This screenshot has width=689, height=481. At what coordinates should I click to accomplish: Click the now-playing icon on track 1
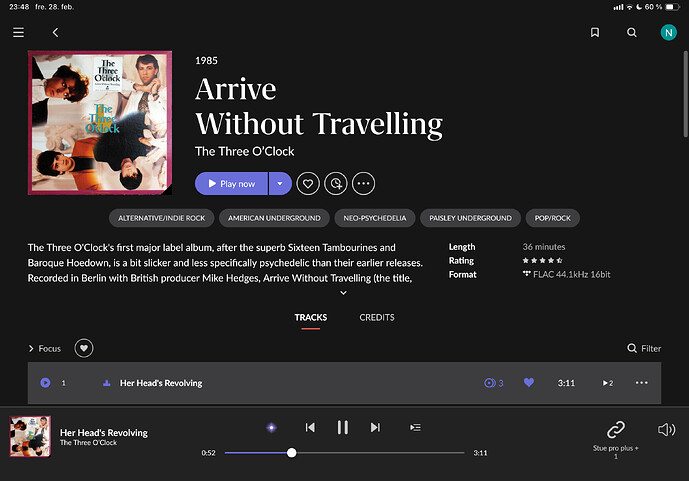pos(45,383)
